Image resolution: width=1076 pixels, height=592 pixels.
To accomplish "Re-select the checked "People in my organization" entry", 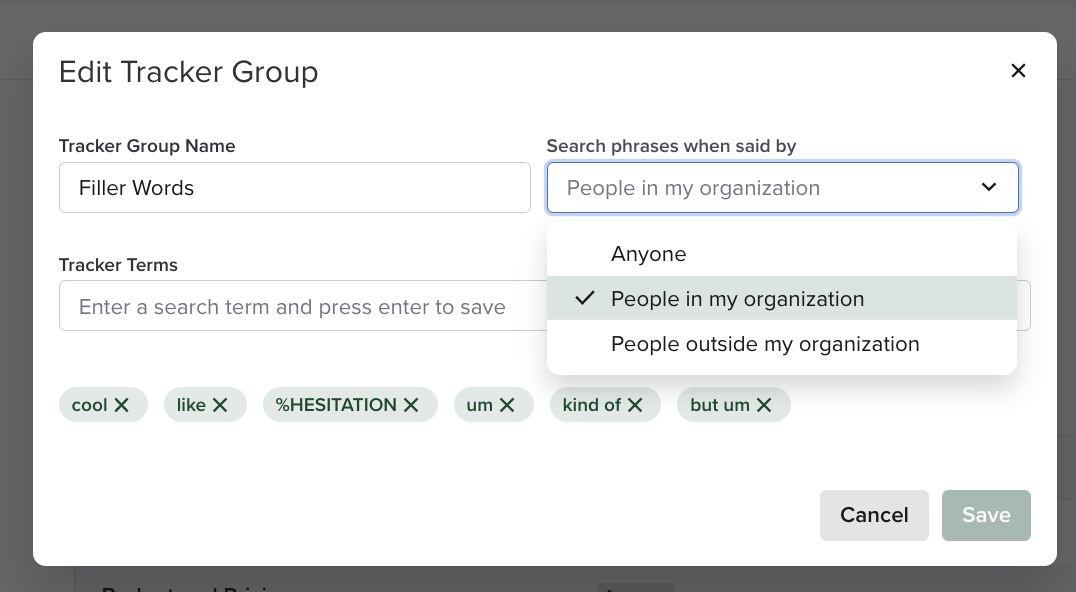I will click(736, 298).
